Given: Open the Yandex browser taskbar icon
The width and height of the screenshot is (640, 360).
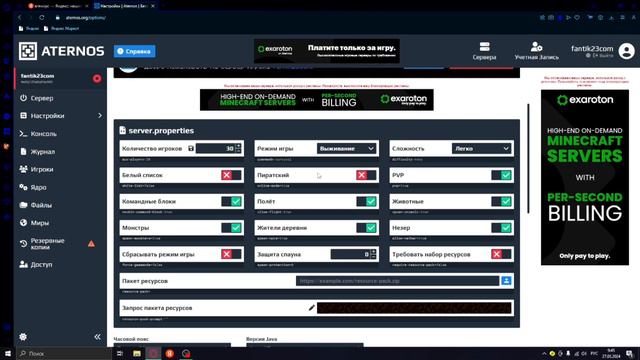Looking at the screenshot, I should tap(169, 353).
